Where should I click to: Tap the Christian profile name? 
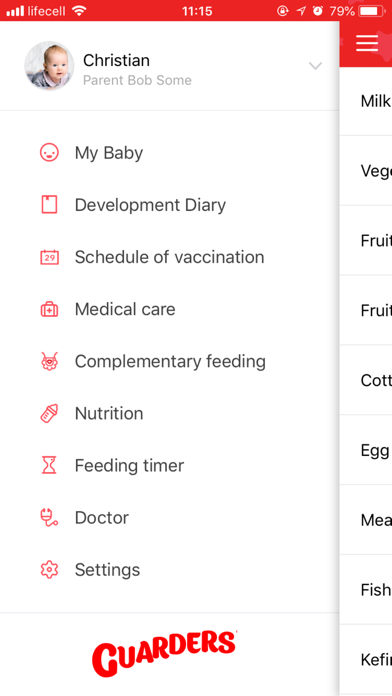point(116,60)
